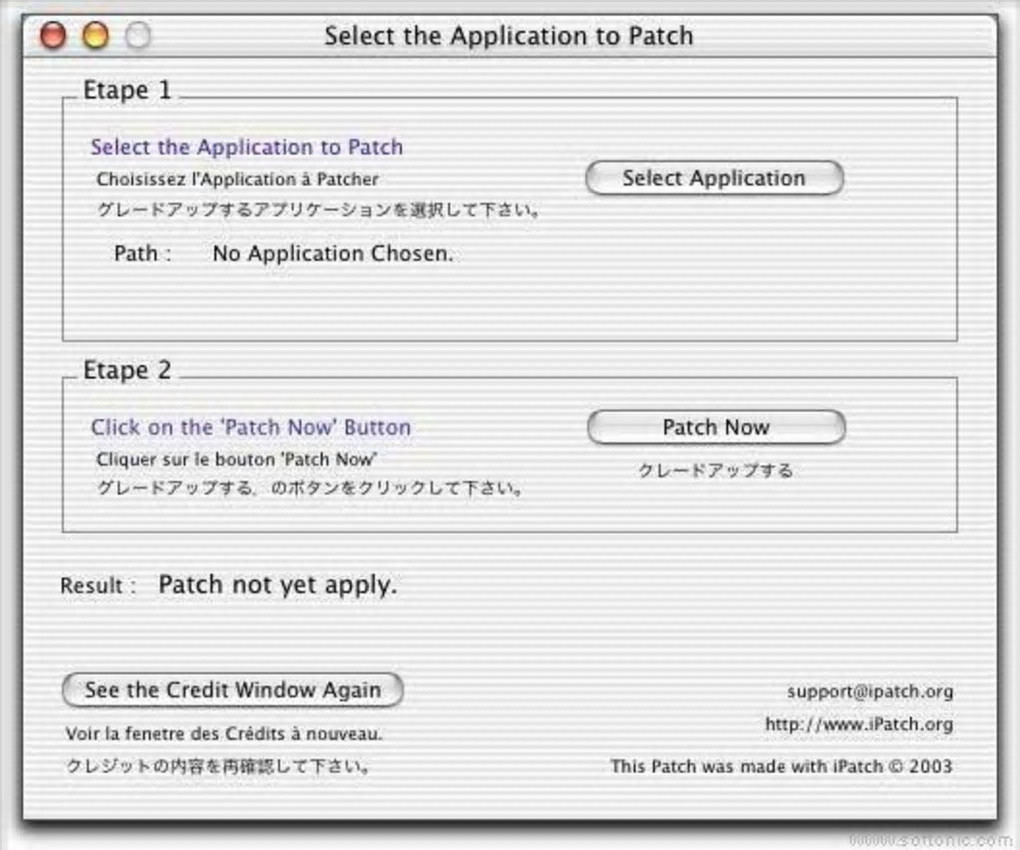
Task: Click the 'Patch not yet apply.' result text
Action: point(278,585)
